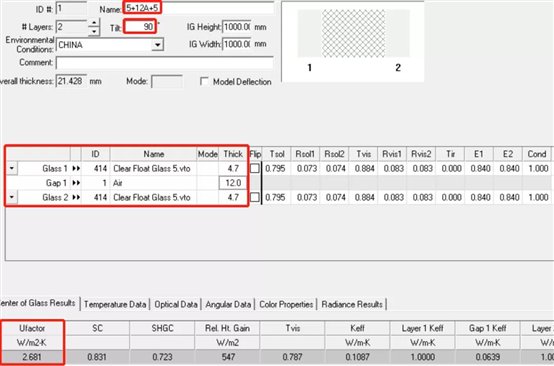Image resolution: width=554 pixels, height=366 pixels.
Task: Click Glass 2 Tvis value 0.884
Action: click(364, 197)
